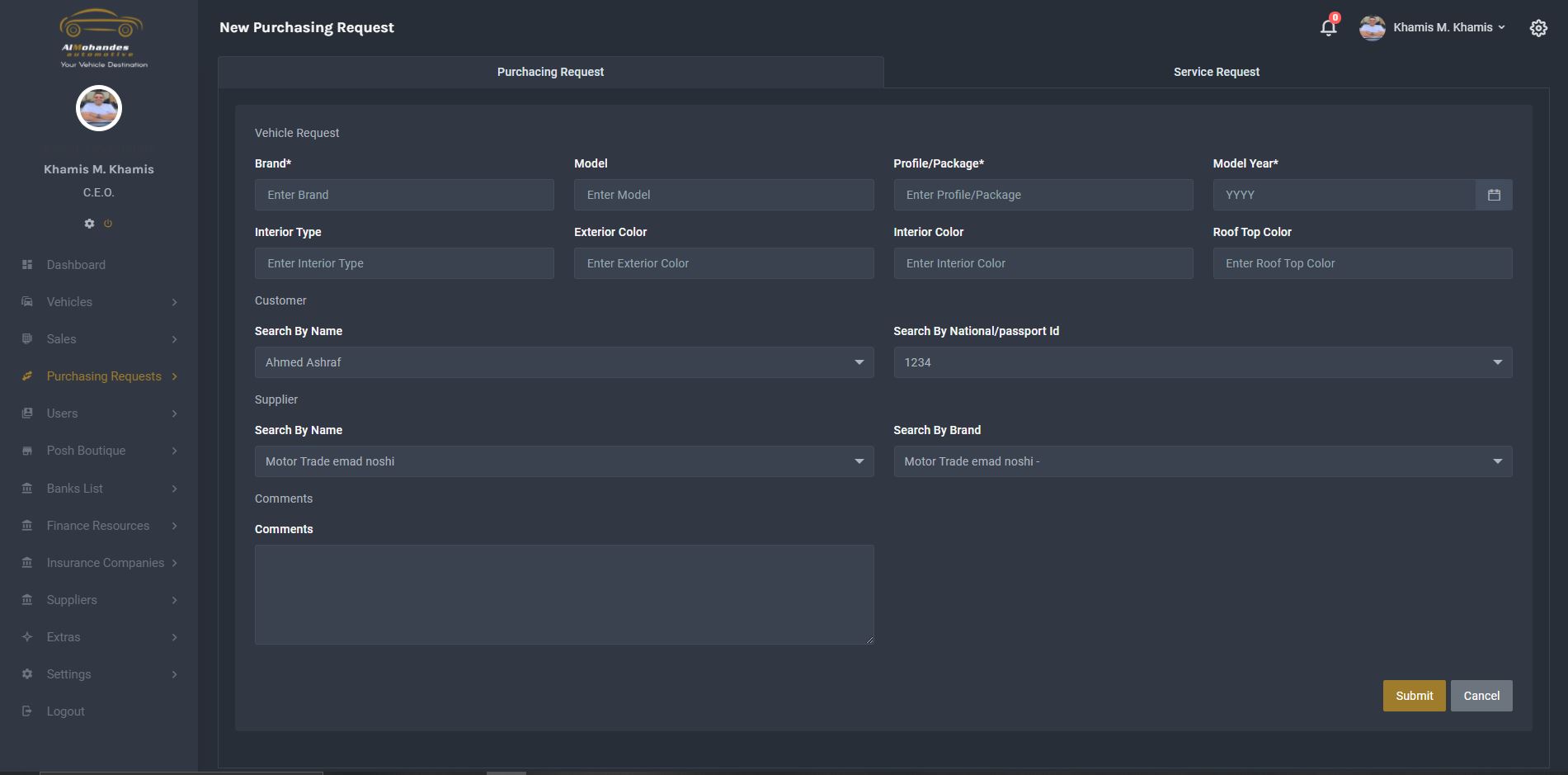Click the AlMohandes automotive logo

coord(103,38)
